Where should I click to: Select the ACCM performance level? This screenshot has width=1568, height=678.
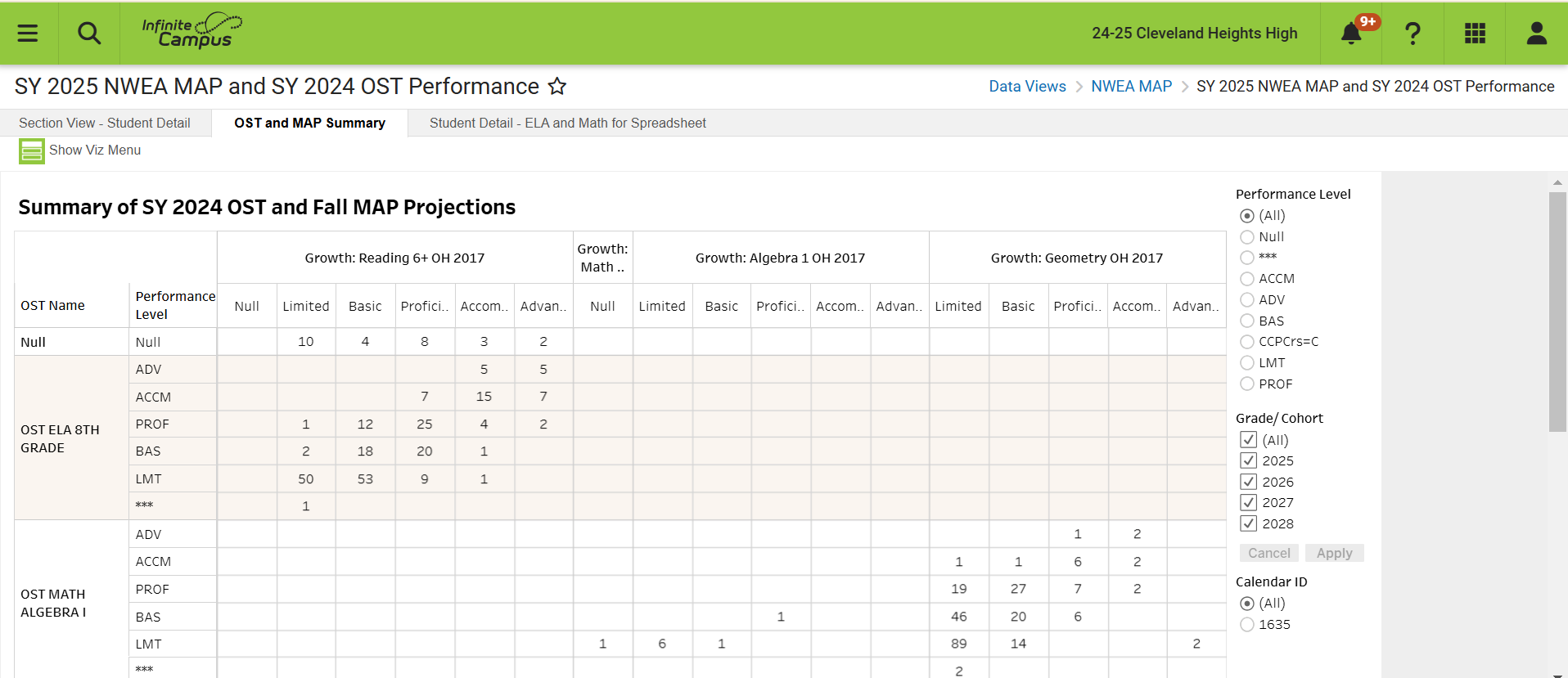point(1247,279)
